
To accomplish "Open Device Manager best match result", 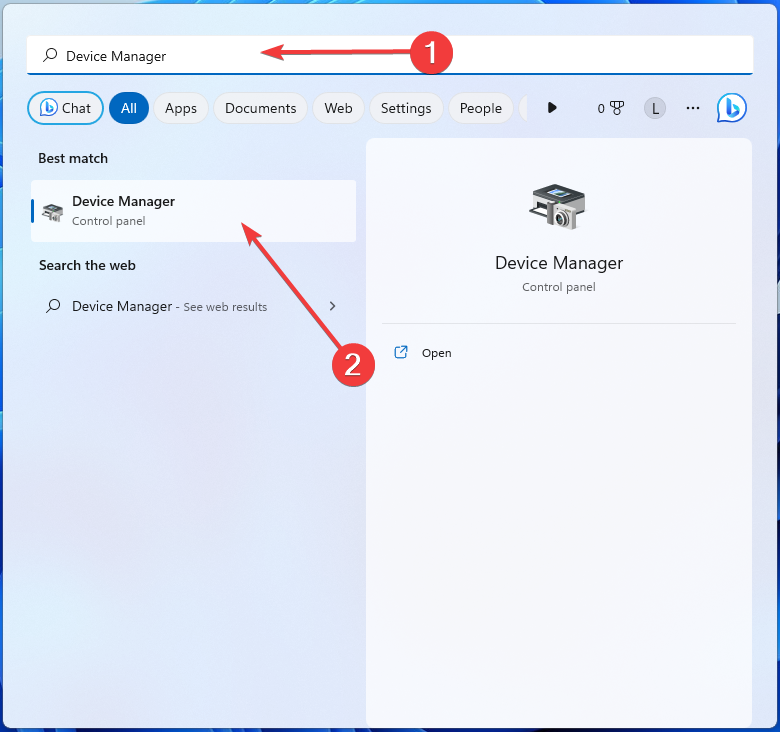I will click(194, 211).
